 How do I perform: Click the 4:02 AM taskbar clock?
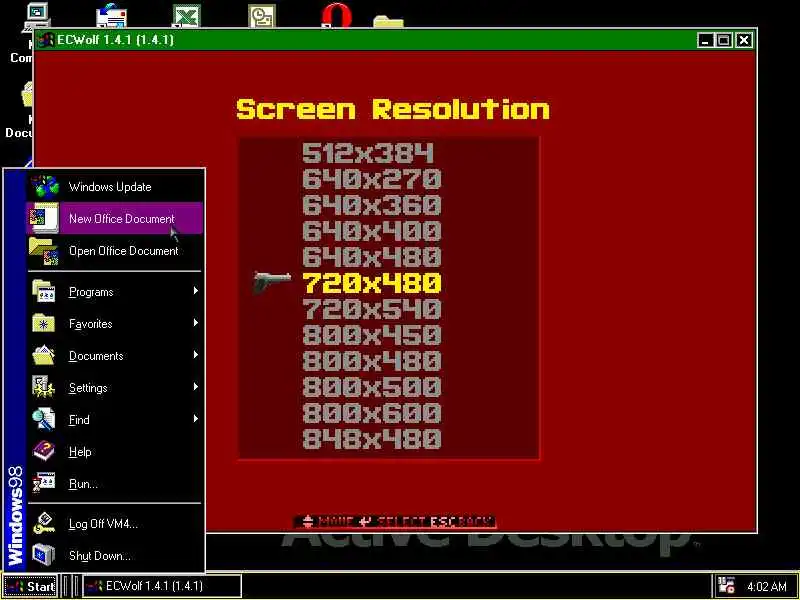click(x=767, y=586)
